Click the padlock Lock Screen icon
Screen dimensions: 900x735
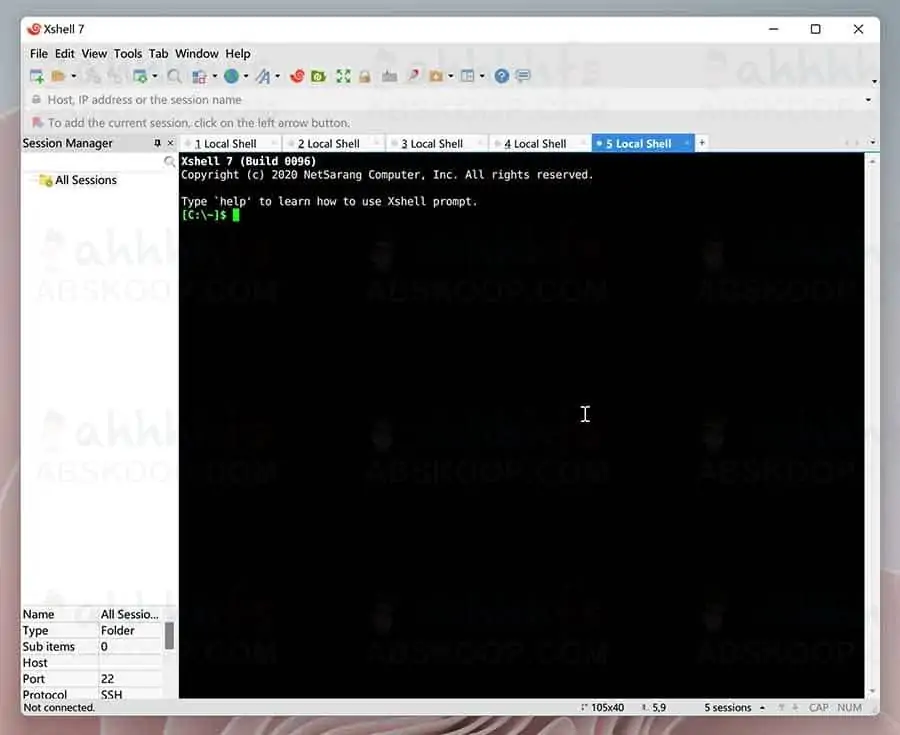click(x=365, y=76)
